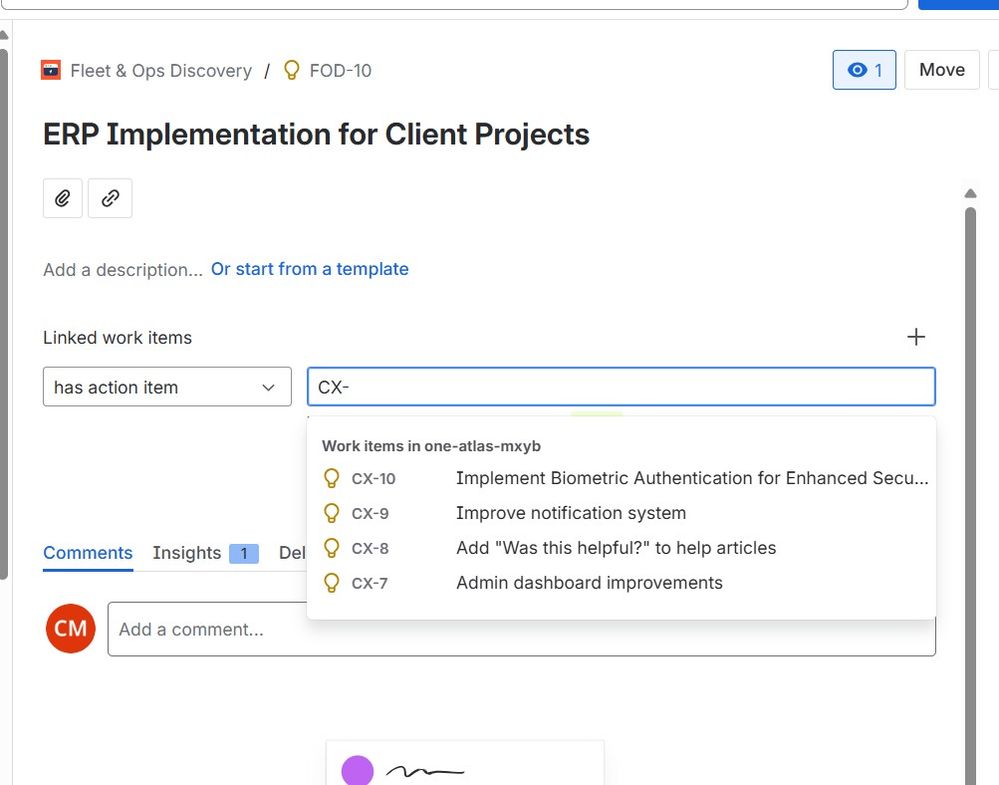Click the plus icon to add linked work item

(915, 337)
